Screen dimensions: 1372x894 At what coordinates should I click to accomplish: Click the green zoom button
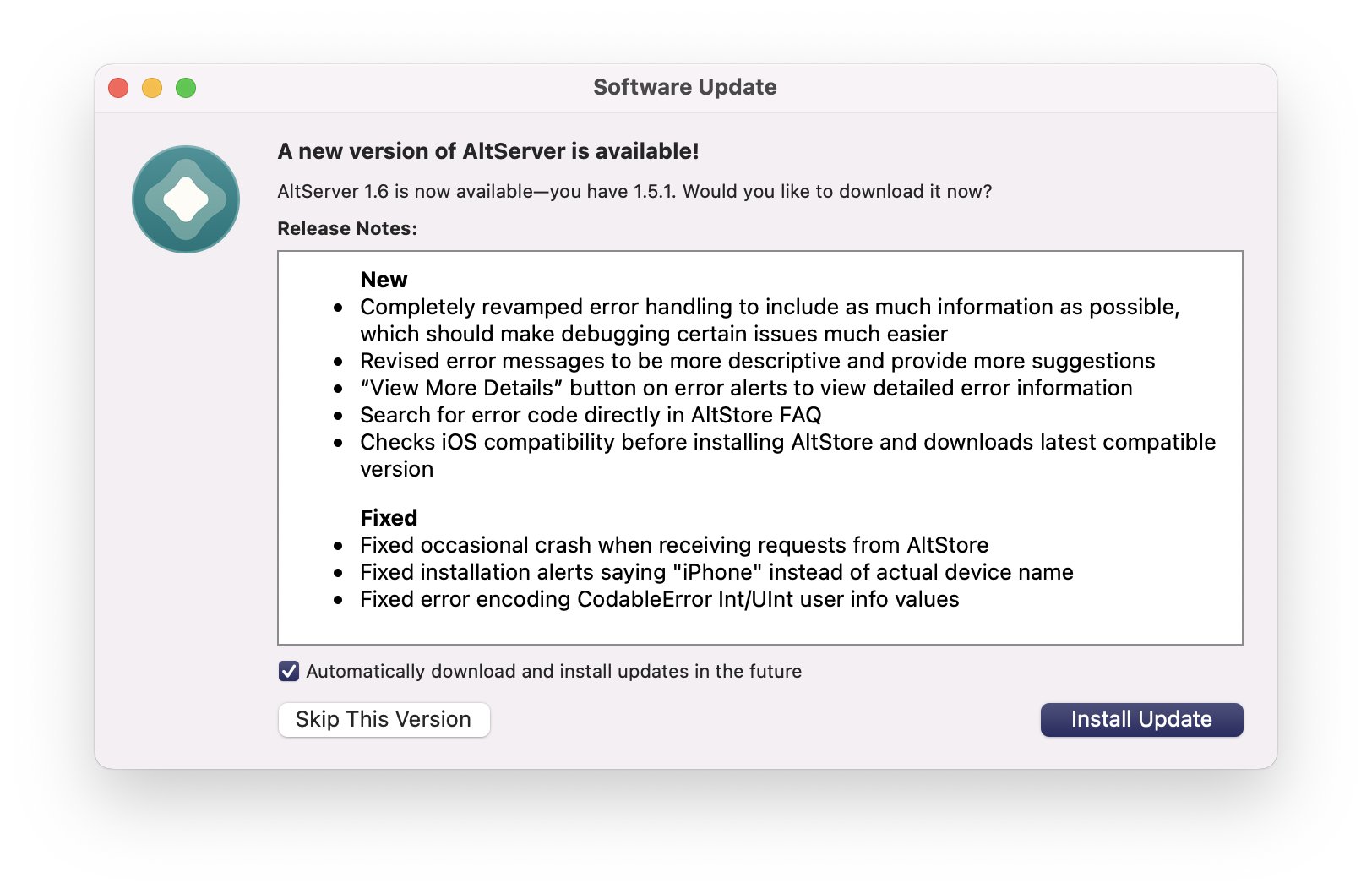[x=187, y=87]
